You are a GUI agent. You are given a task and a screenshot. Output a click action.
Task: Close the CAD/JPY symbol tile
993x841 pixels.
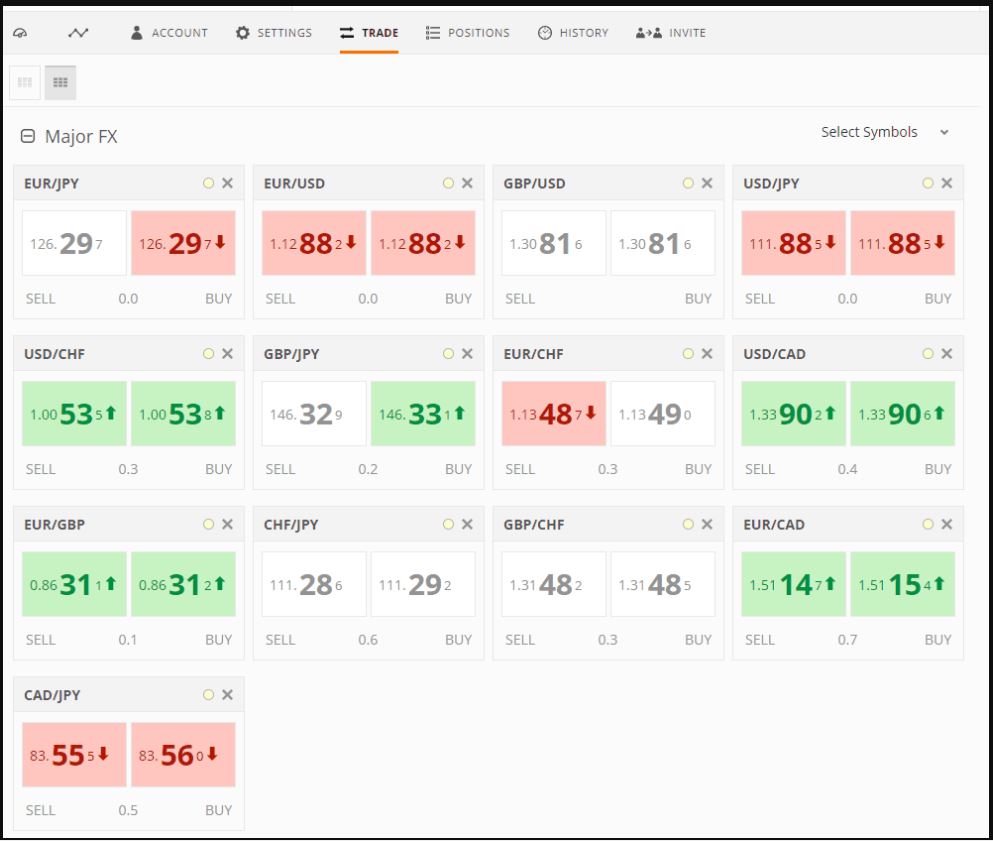pyautogui.click(x=227, y=695)
